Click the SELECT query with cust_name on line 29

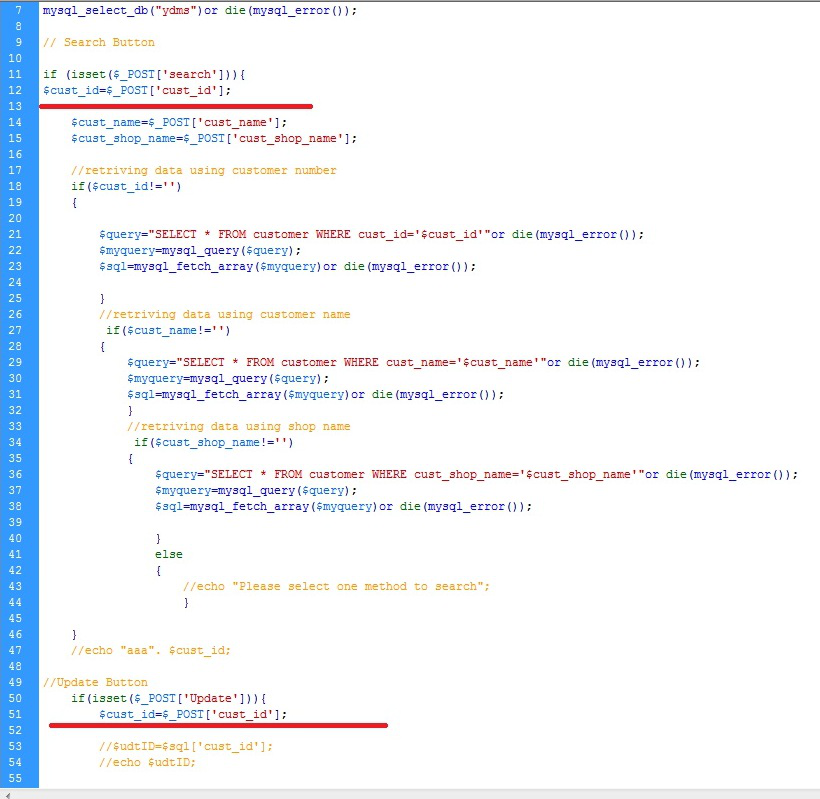(x=413, y=362)
